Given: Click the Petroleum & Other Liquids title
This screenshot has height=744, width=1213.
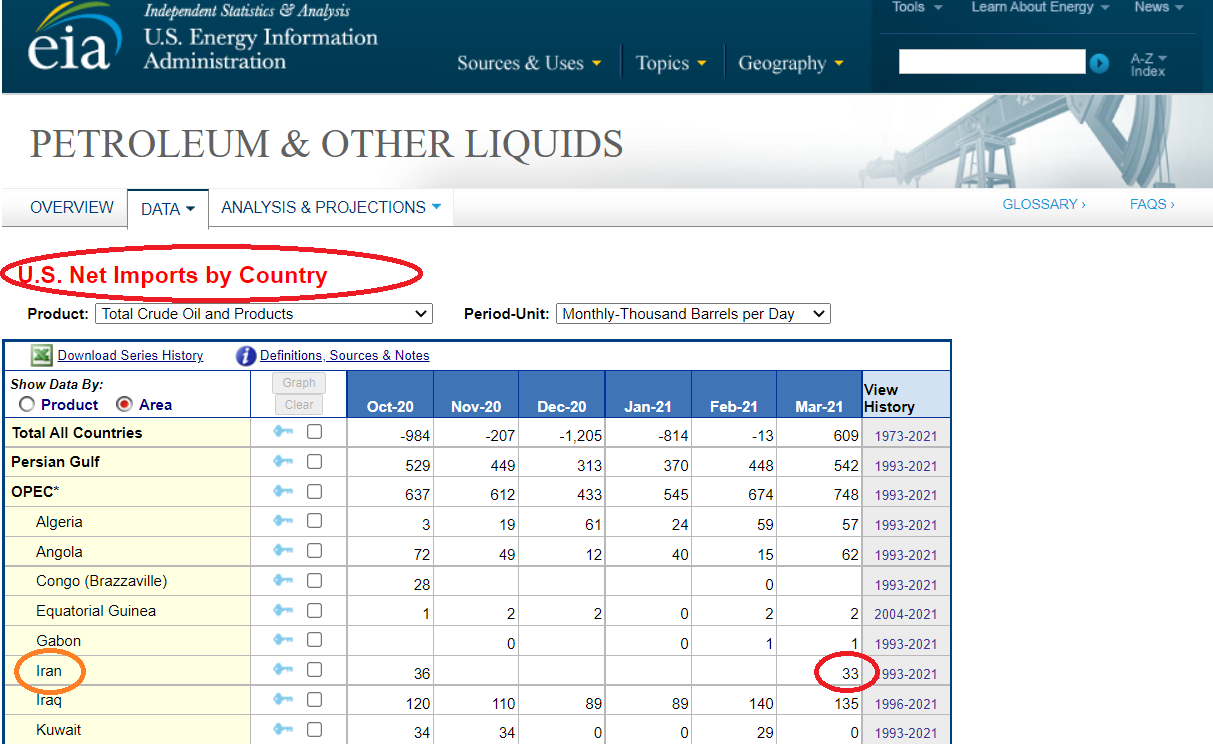Looking at the screenshot, I should 327,144.
